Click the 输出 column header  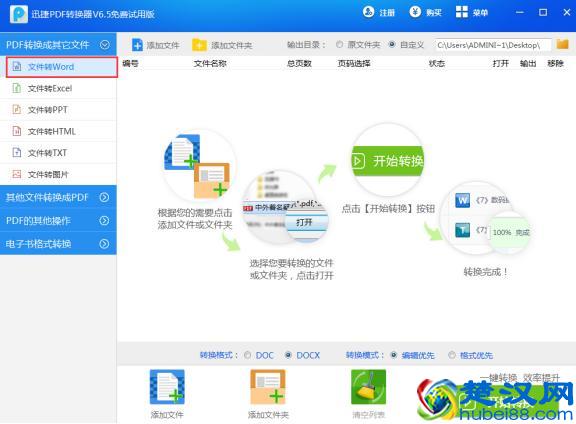pyautogui.click(x=528, y=64)
